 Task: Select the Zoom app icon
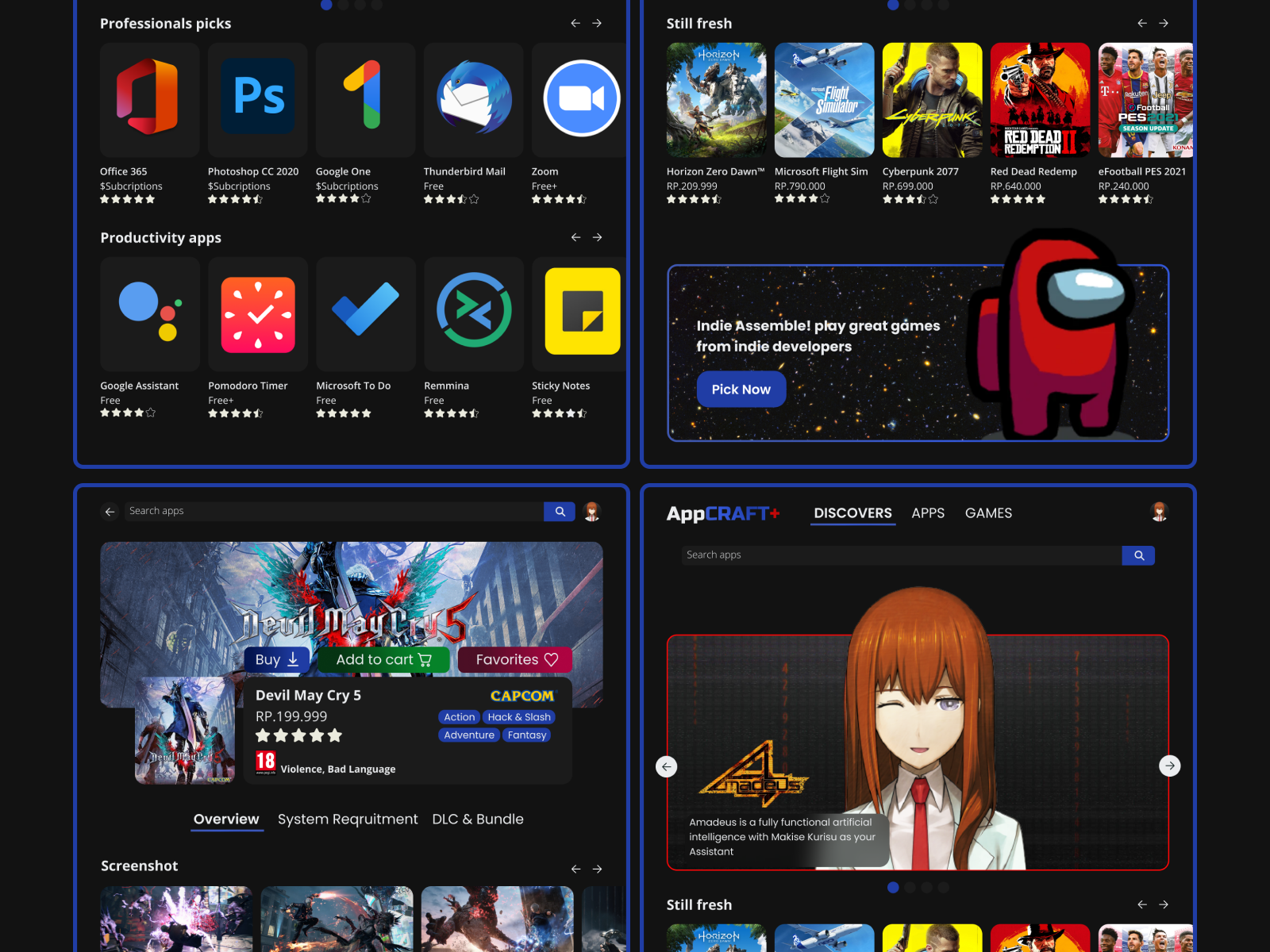pos(579,100)
